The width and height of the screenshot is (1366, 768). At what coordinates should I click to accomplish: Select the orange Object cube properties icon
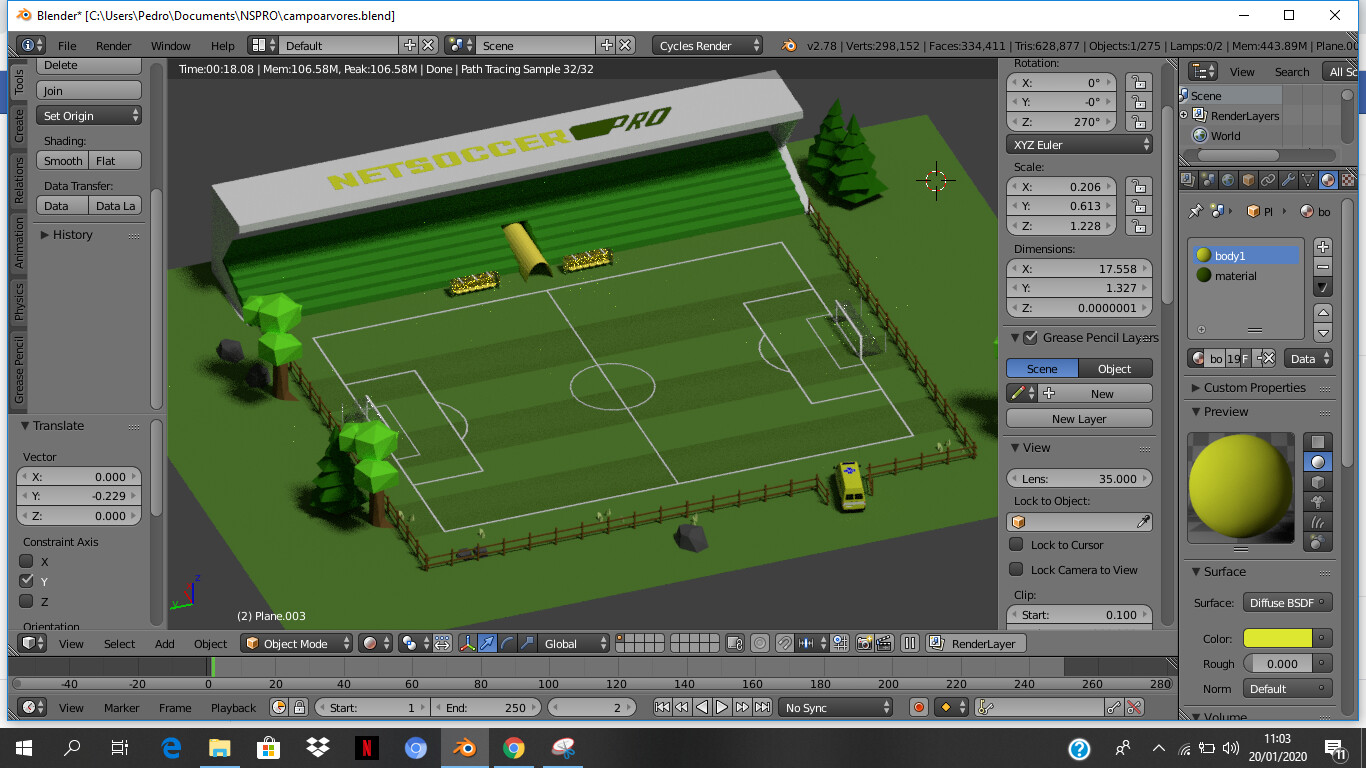pos(1249,180)
